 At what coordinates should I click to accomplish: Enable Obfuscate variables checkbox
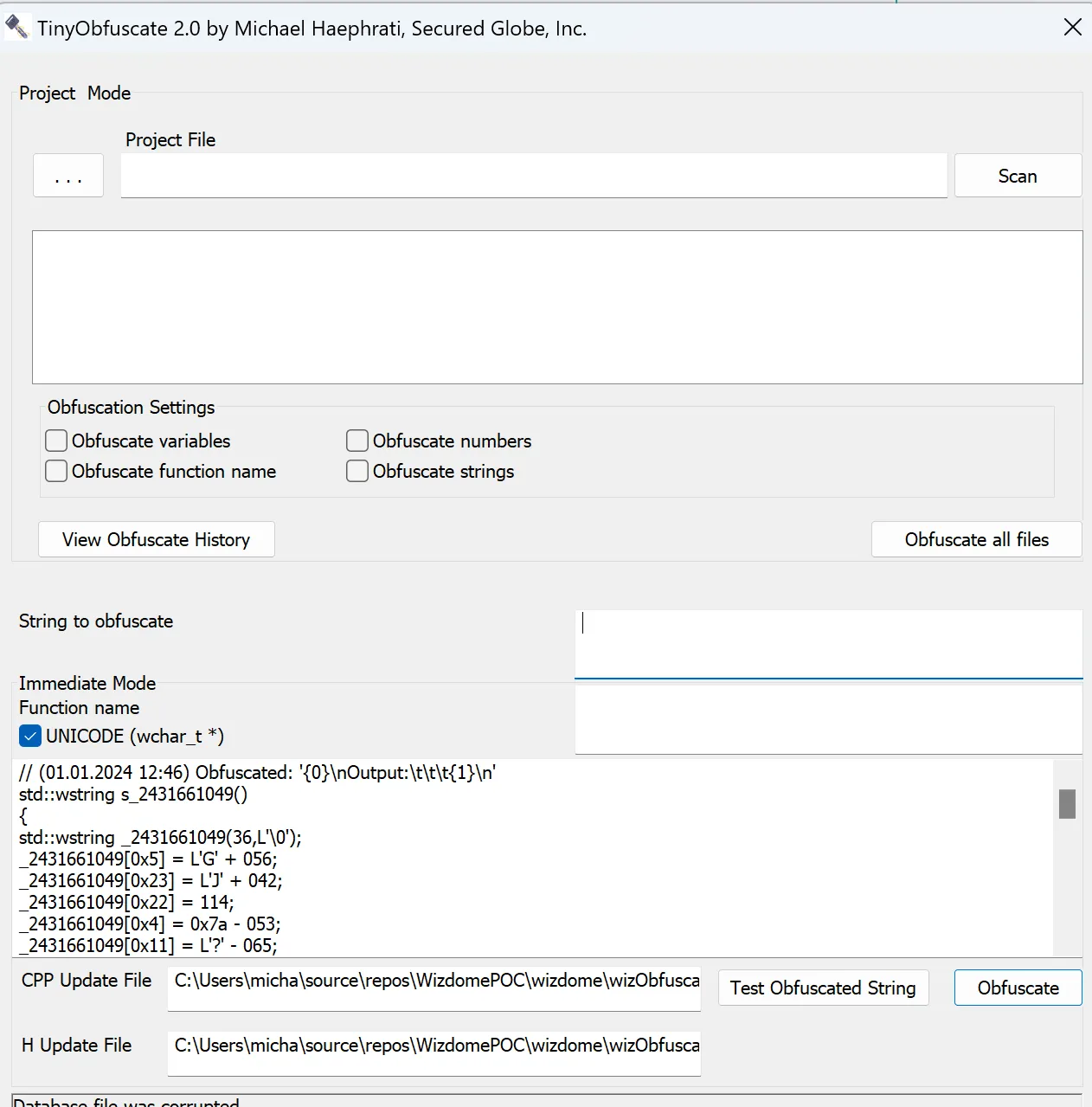tap(56, 441)
